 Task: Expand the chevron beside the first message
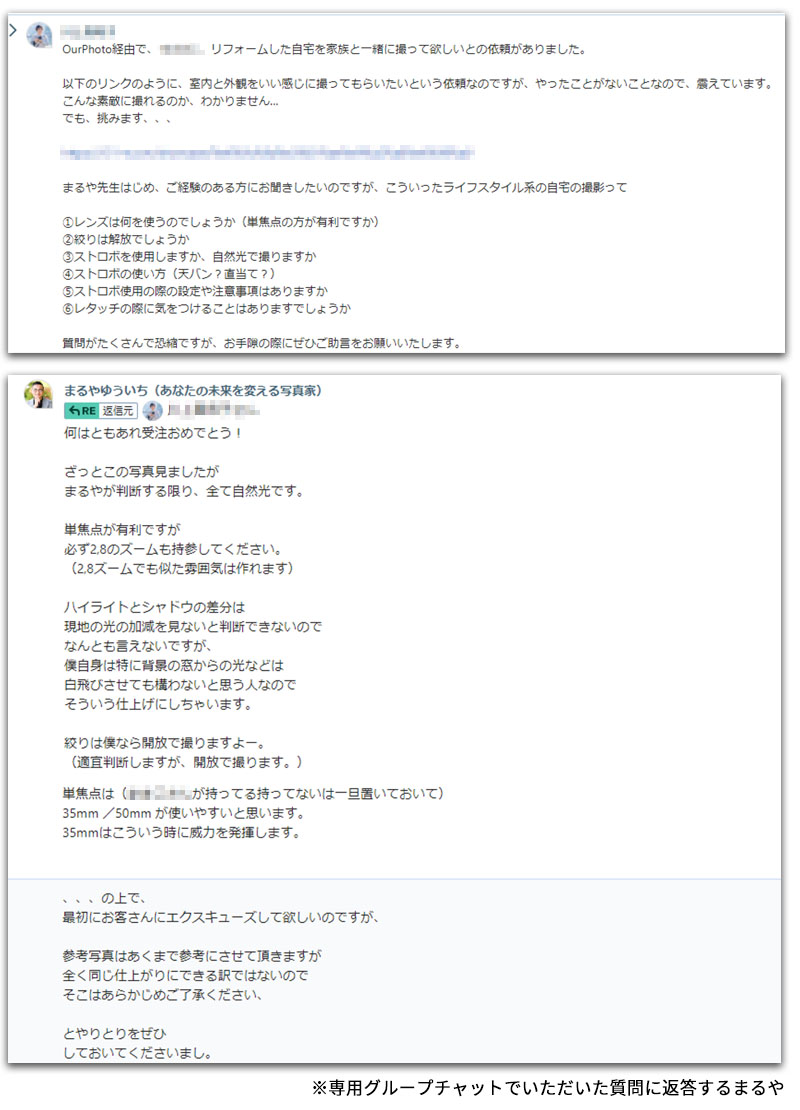(x=13, y=31)
